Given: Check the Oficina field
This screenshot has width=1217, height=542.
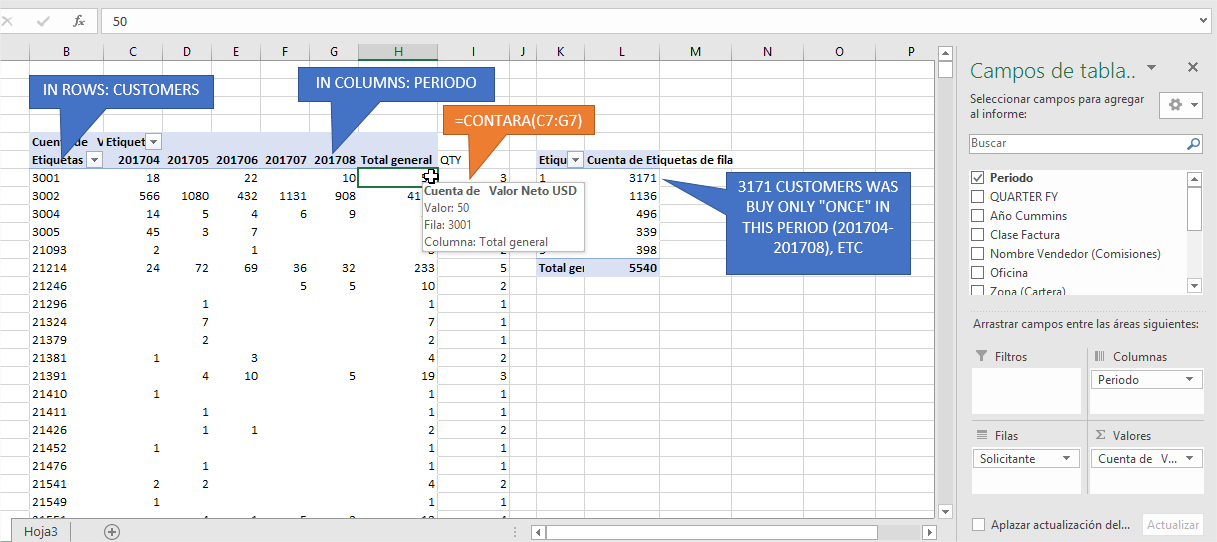Looking at the screenshot, I should 978,272.
